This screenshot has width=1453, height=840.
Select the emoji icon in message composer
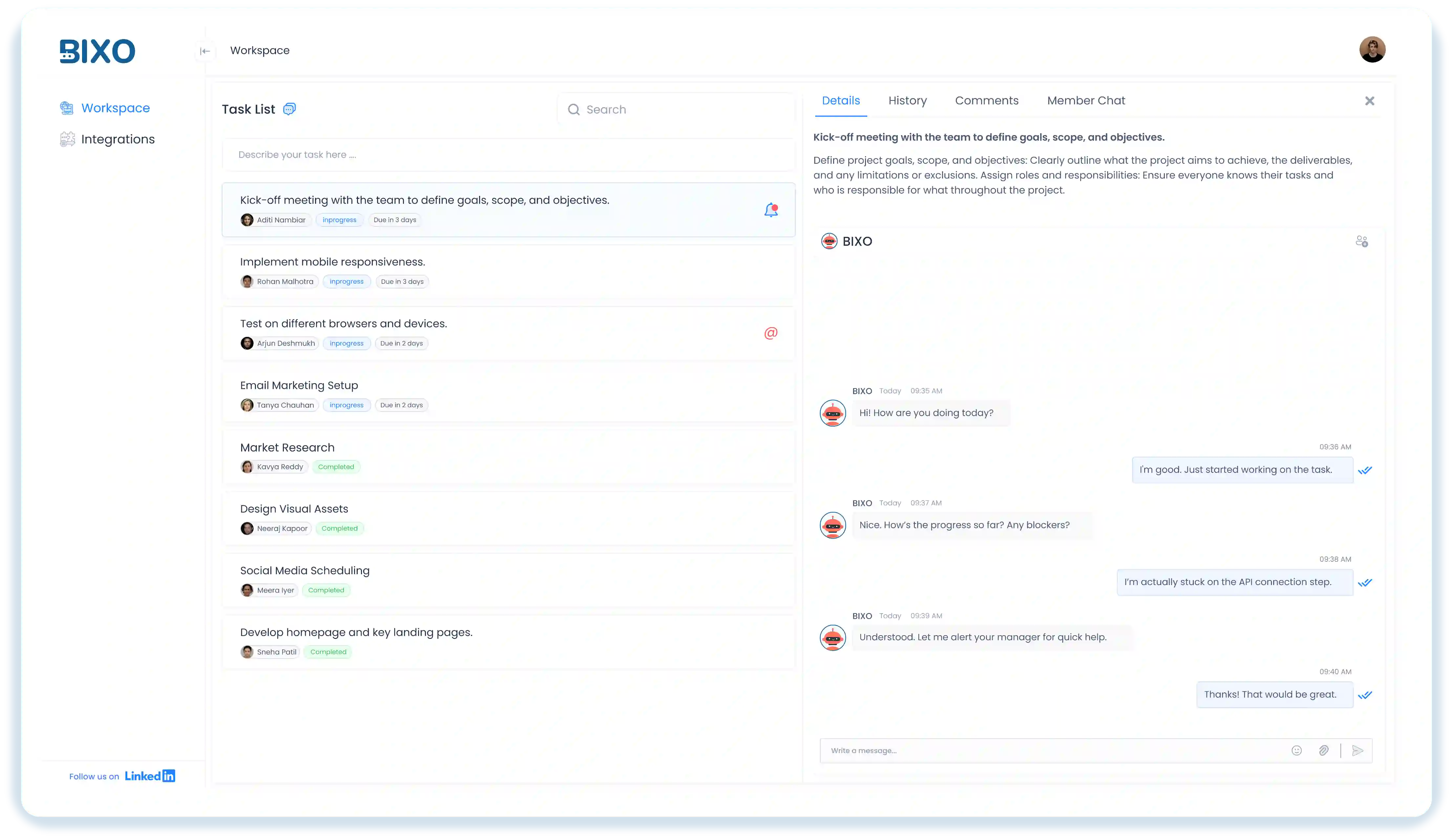[x=1297, y=750]
